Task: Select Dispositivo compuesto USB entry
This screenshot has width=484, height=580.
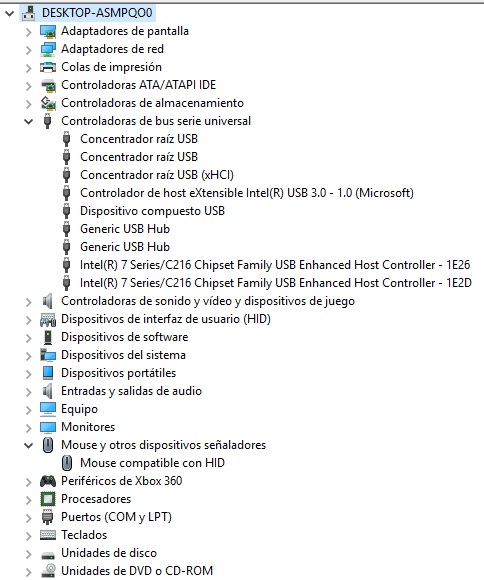Action: click(152, 211)
